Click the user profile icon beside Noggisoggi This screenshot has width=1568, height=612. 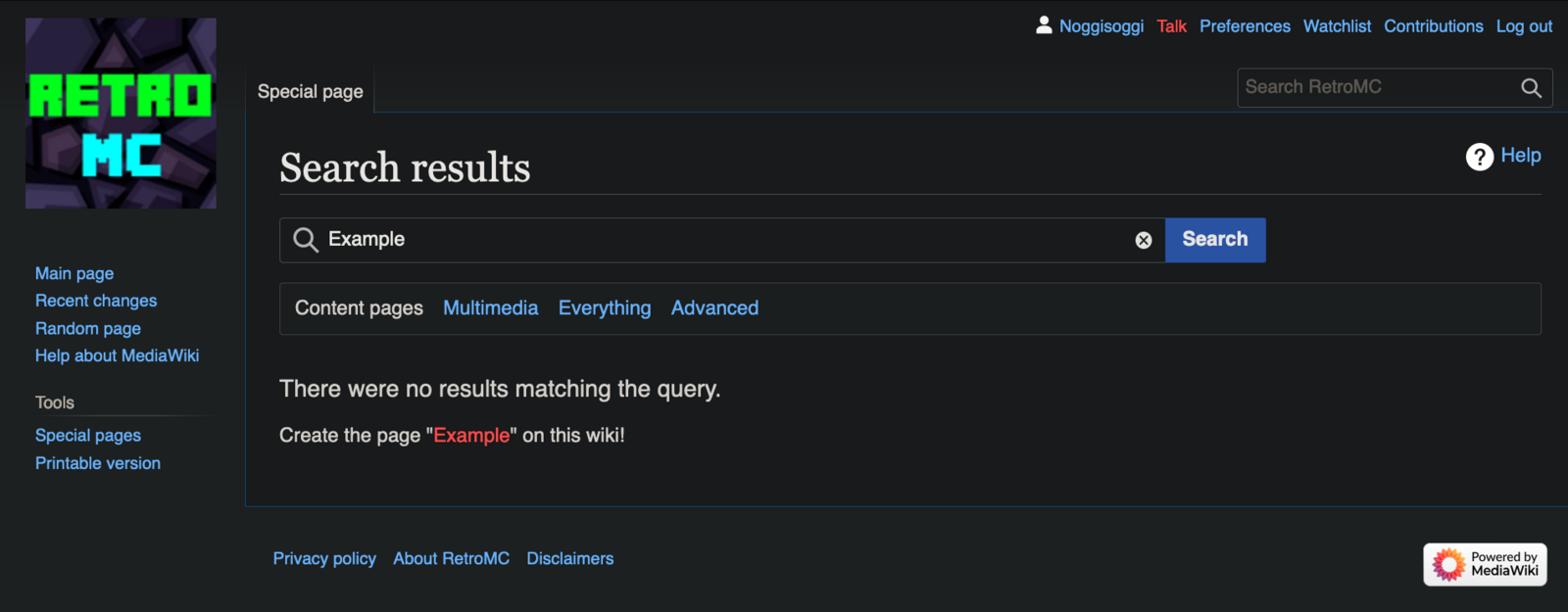tap(1045, 25)
